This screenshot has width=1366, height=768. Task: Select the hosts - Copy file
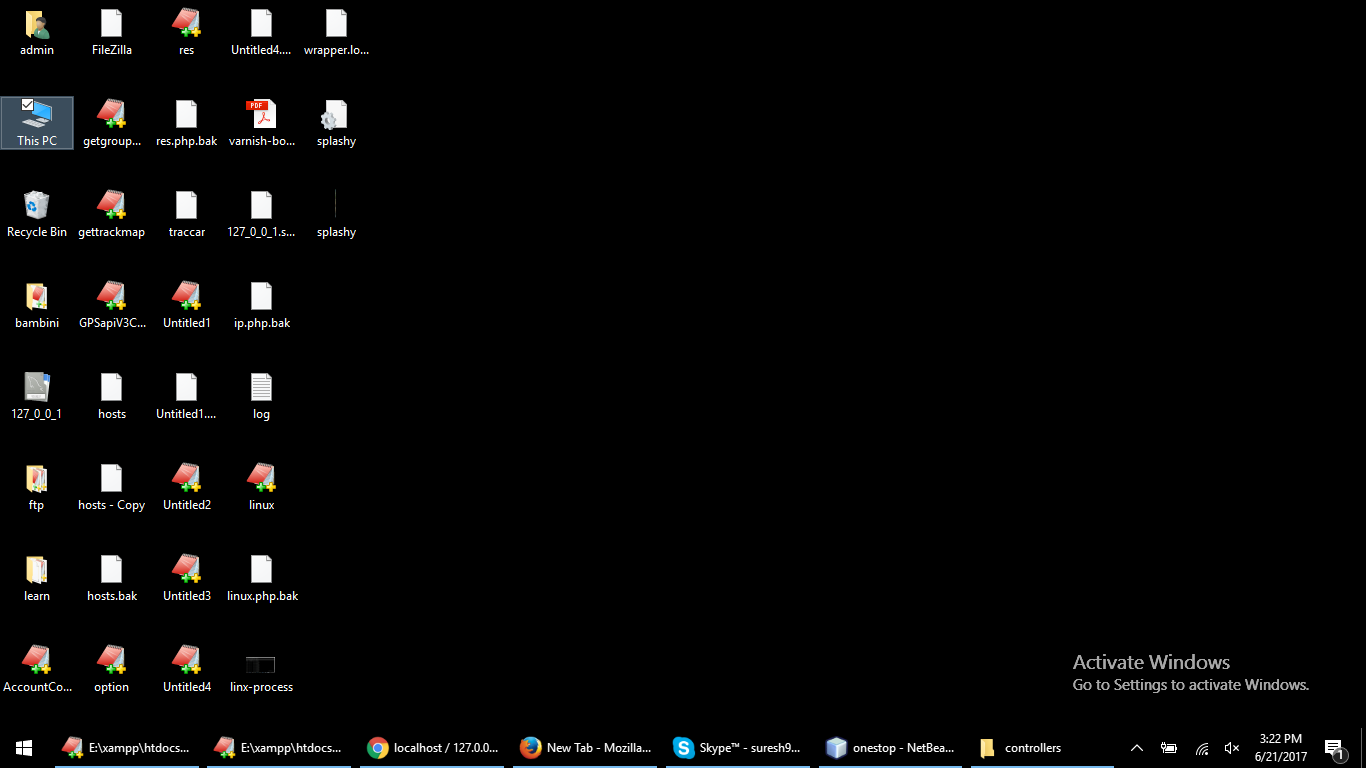coord(111,479)
